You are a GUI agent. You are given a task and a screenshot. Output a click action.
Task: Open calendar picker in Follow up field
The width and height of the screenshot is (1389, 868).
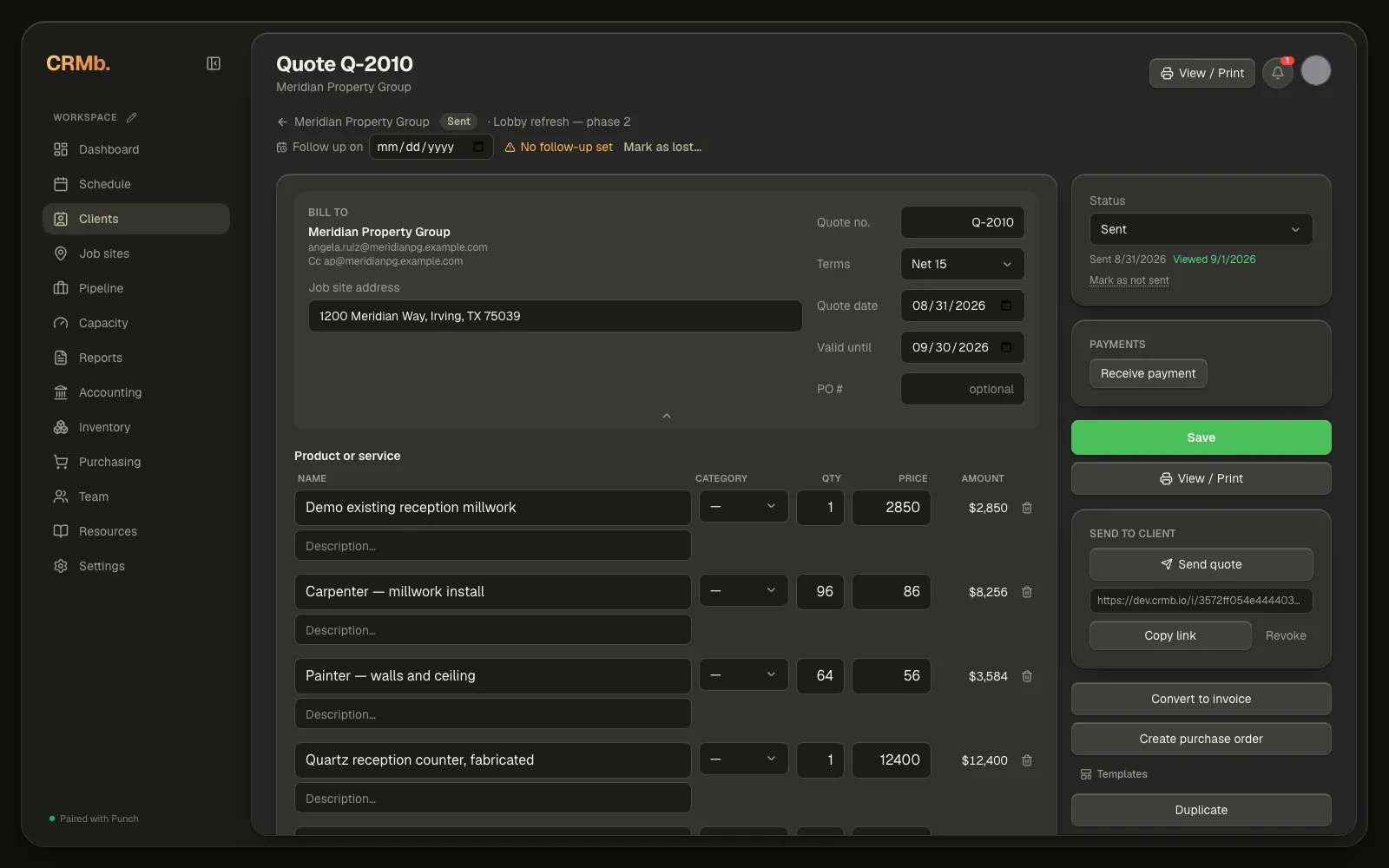click(x=478, y=147)
